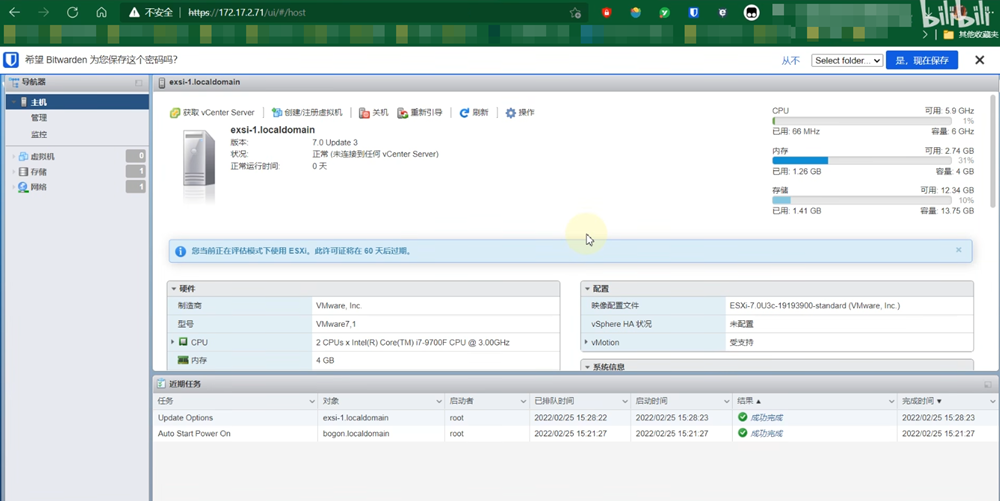Collapse the 硬件 panel
1000x501 pixels.
[x=173, y=289]
